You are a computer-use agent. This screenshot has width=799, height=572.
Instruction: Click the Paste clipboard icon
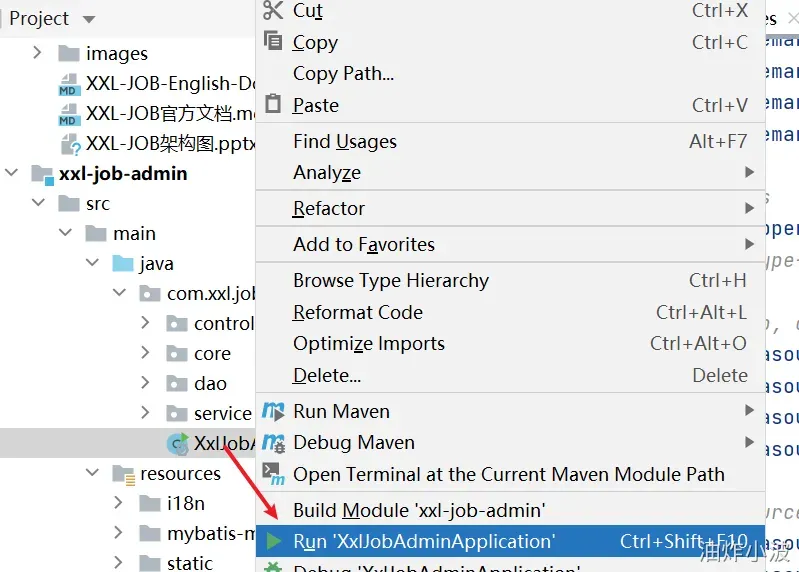point(273,104)
